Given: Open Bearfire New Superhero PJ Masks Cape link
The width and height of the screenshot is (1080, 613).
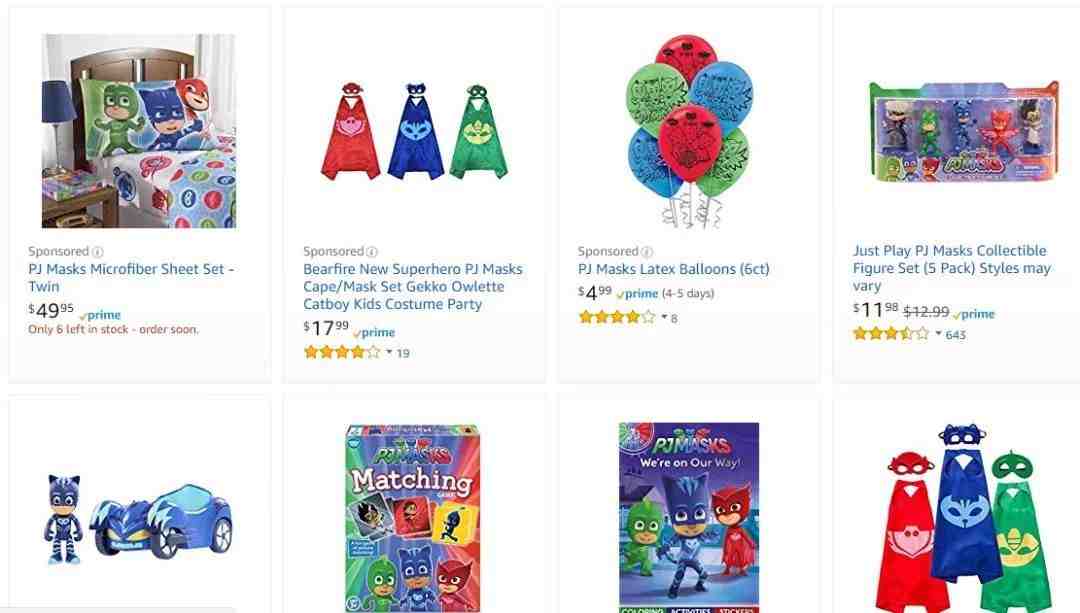Looking at the screenshot, I should pyautogui.click(x=413, y=287).
